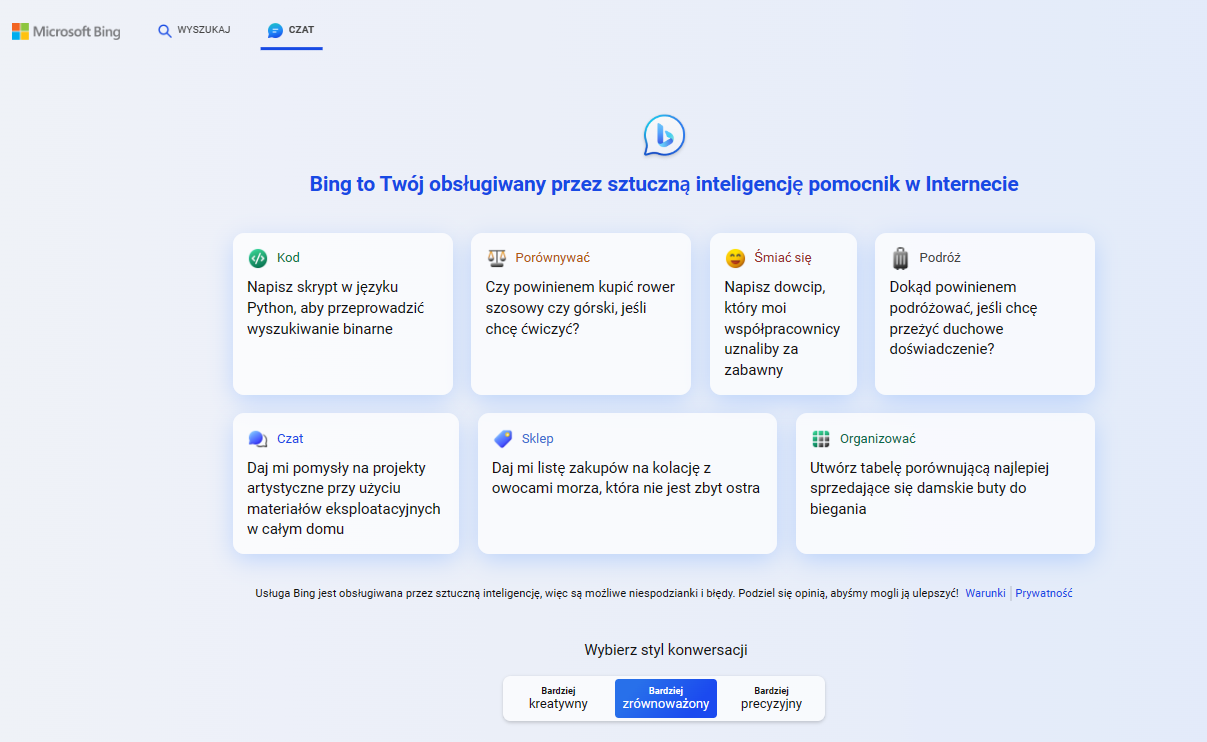The width and height of the screenshot is (1207, 742).
Task: Choose the Python binary search script prompt
Action: pyautogui.click(x=343, y=314)
